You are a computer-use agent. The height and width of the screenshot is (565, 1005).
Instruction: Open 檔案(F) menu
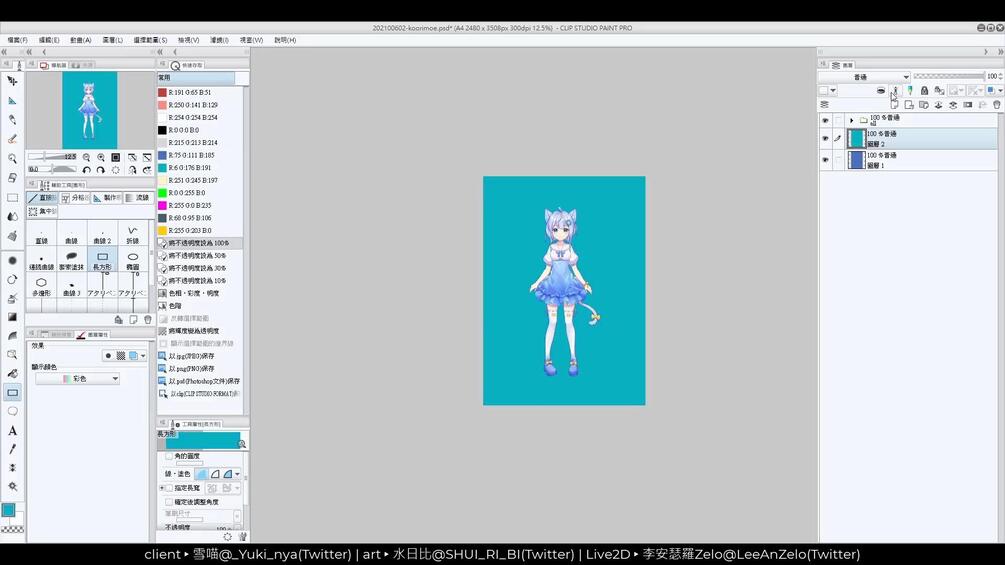point(17,40)
